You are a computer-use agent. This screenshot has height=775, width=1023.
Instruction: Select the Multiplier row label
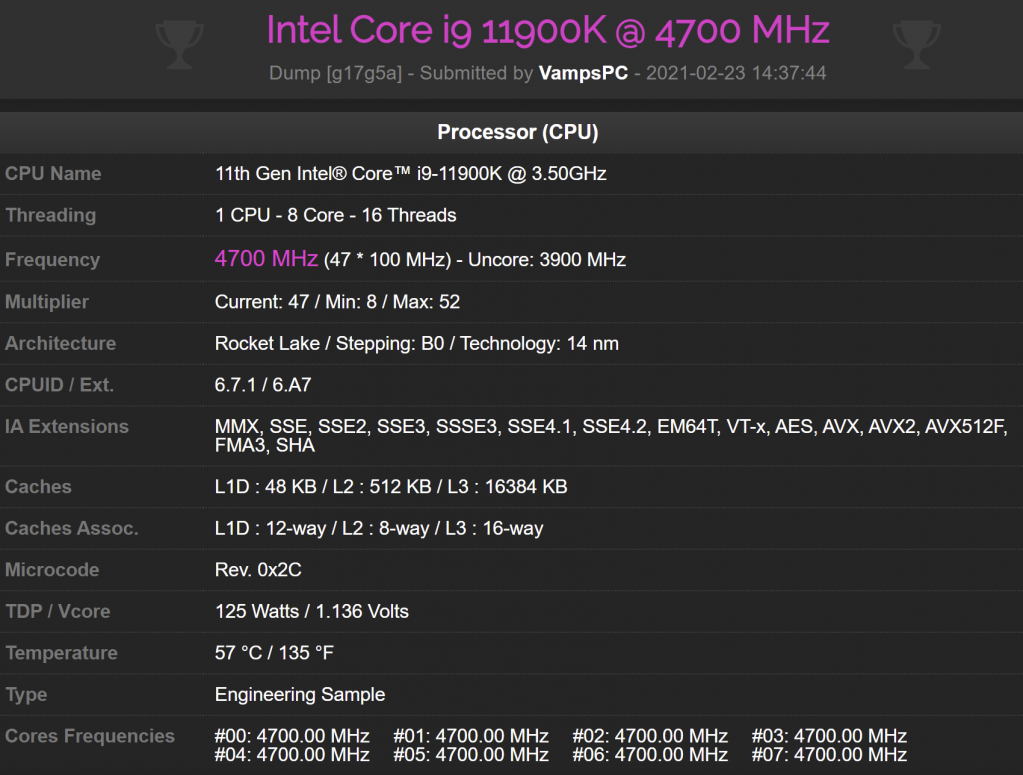pyautogui.click(x=47, y=301)
